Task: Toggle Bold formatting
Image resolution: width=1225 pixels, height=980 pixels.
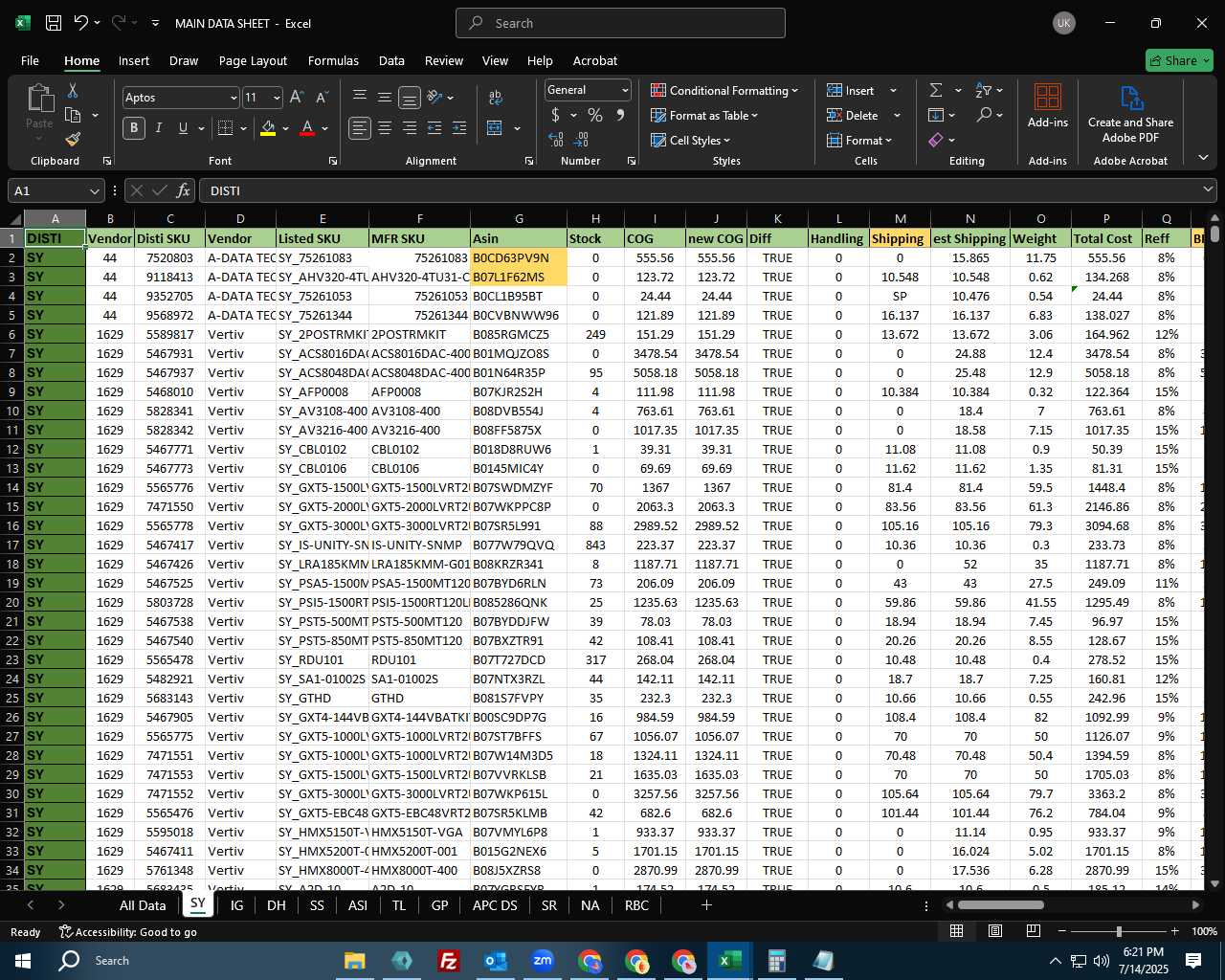Action: (134, 128)
